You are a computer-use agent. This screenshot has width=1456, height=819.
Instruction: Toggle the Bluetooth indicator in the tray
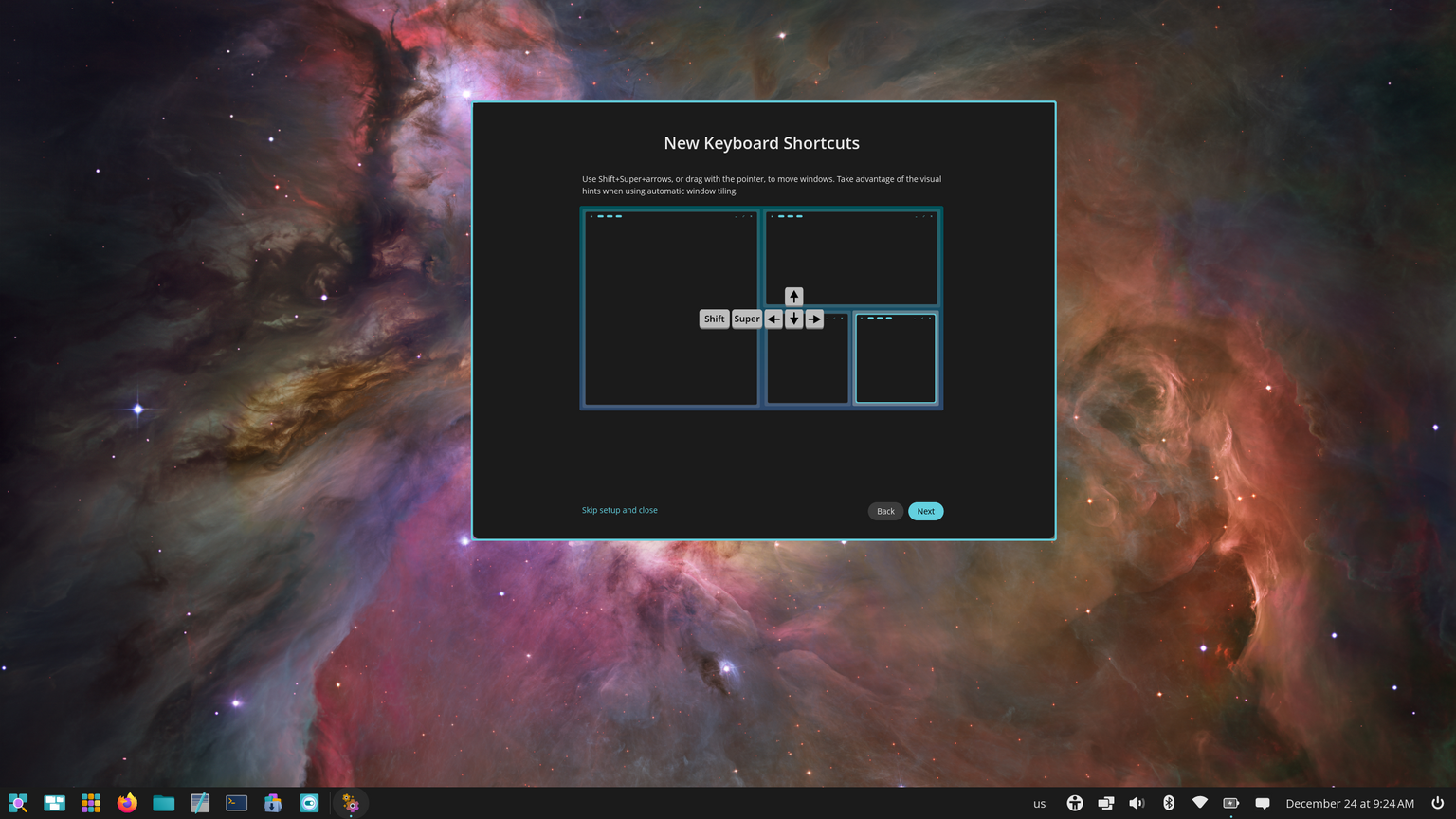click(1169, 803)
